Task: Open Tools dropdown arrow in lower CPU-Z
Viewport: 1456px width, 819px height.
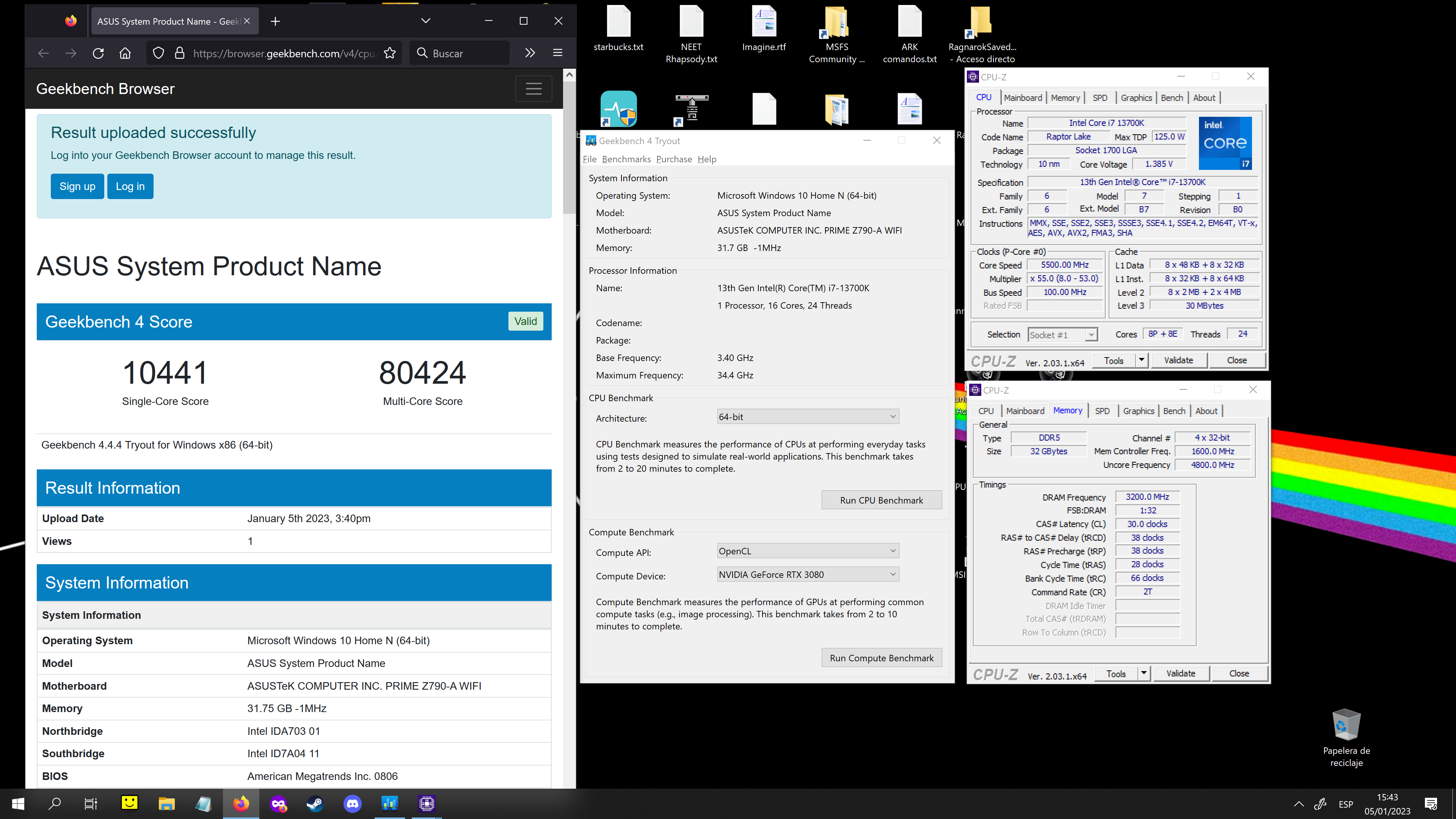Action: tap(1144, 673)
